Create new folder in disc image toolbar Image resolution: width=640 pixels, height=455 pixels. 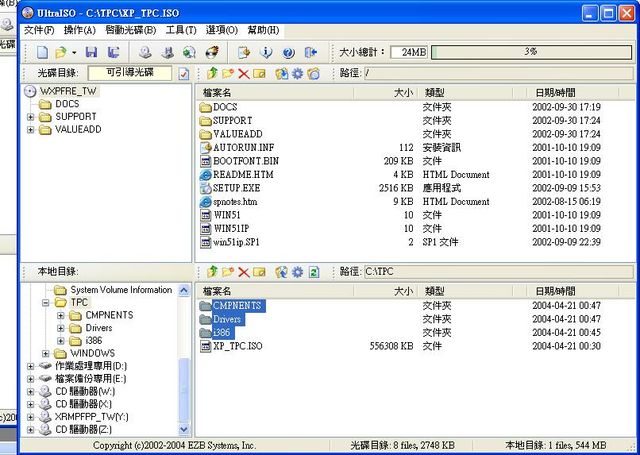[228, 73]
